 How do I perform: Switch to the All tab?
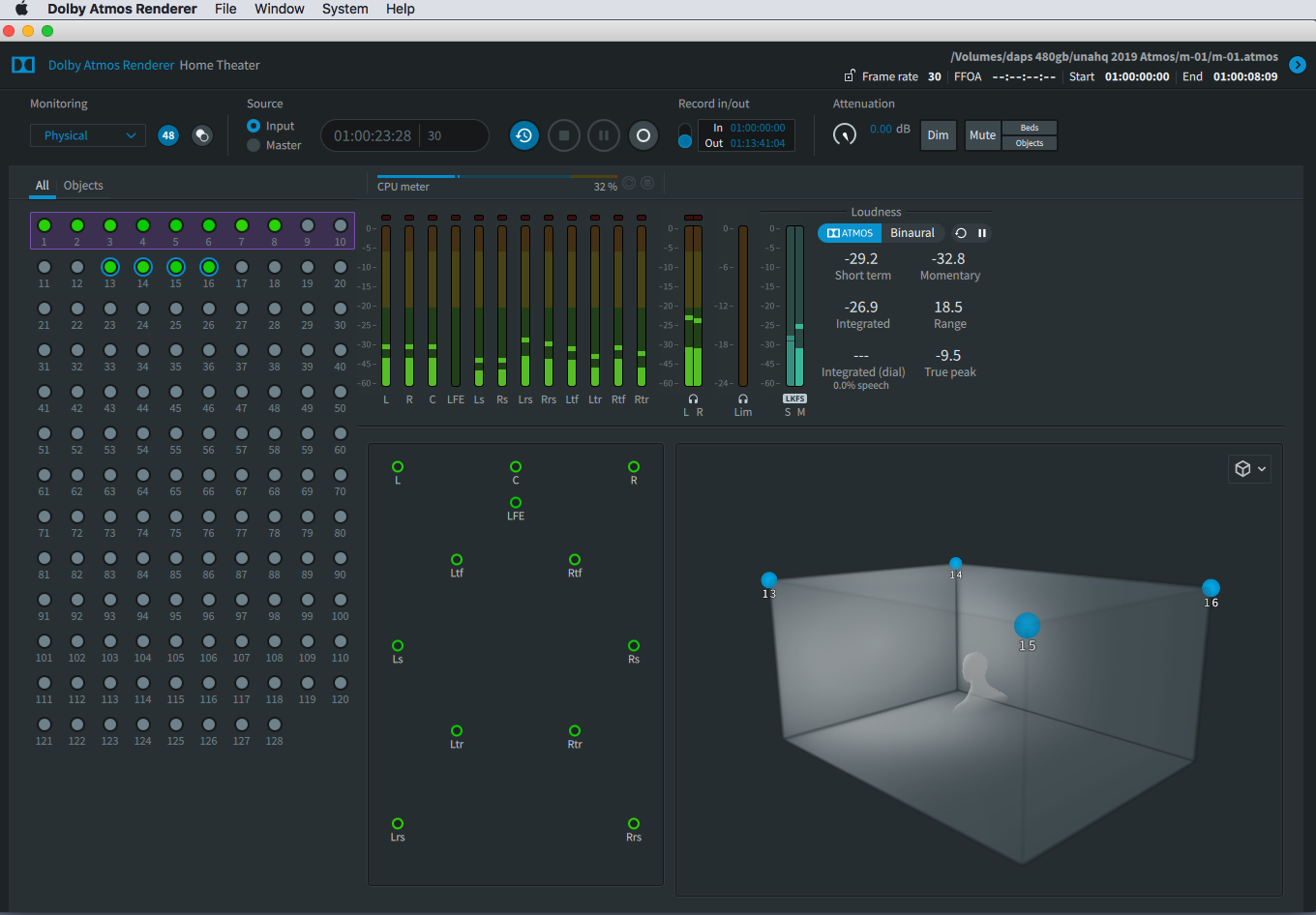click(x=43, y=186)
